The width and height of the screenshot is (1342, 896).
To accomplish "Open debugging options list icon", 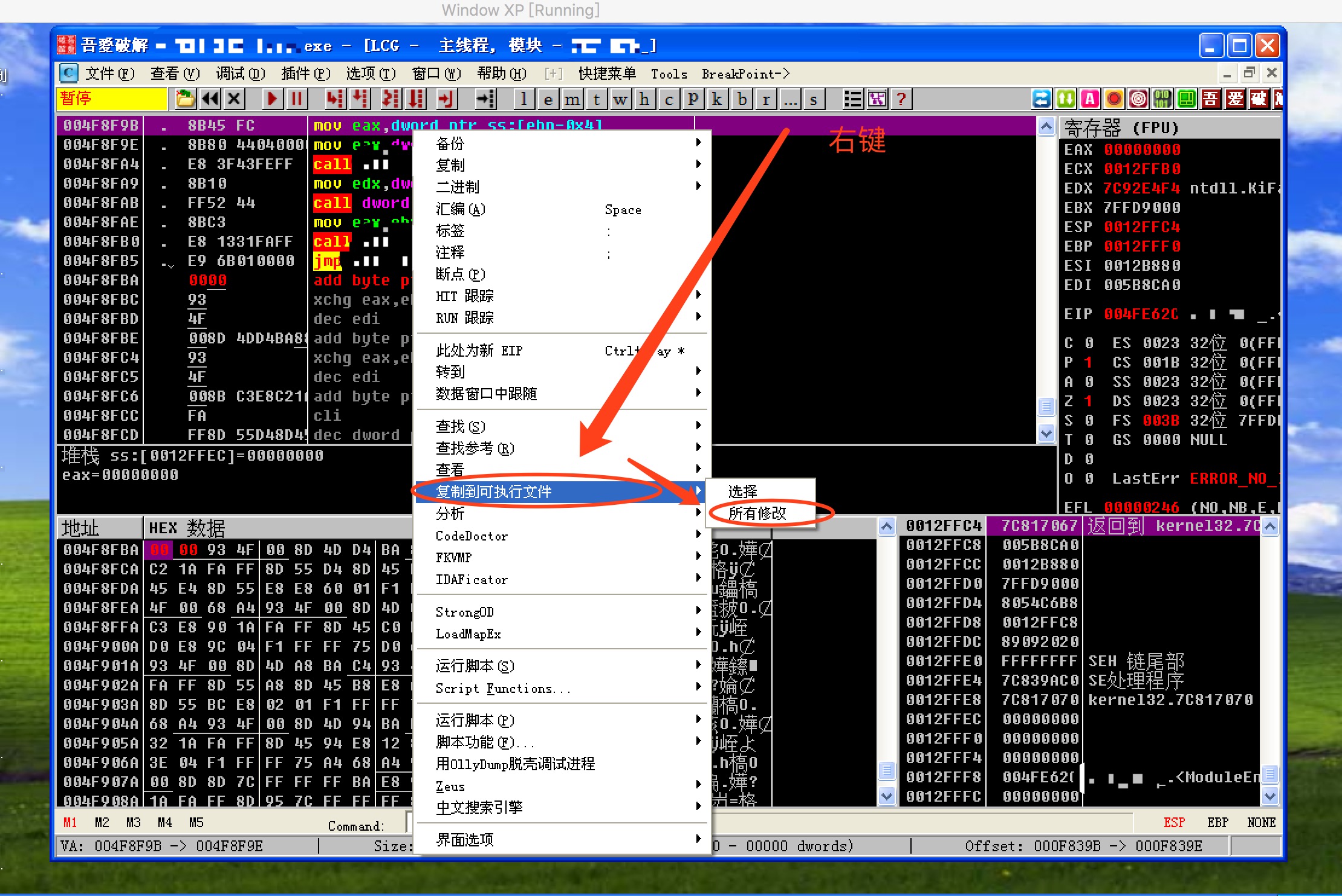I will click(852, 99).
